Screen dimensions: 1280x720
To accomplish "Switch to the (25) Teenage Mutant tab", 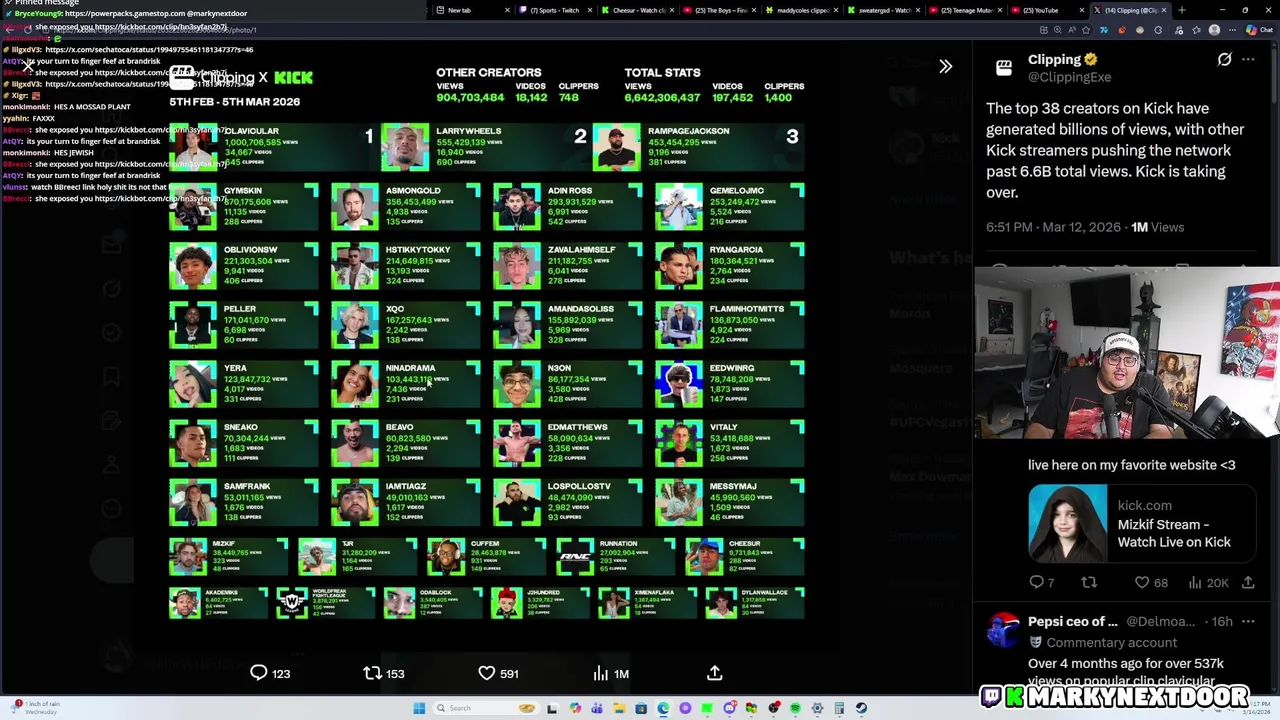I will 964,10.
